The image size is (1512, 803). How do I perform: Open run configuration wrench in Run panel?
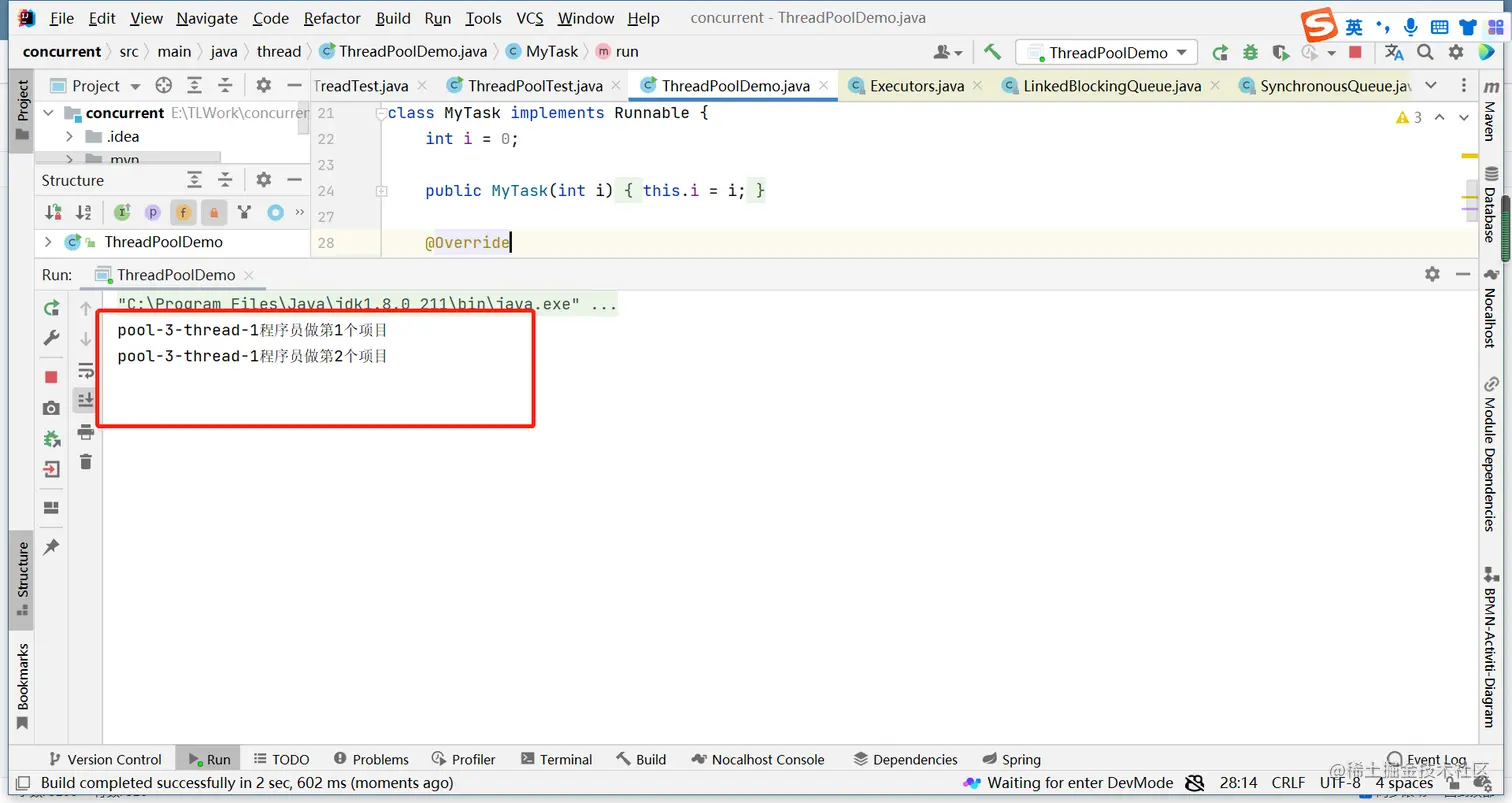coord(51,339)
